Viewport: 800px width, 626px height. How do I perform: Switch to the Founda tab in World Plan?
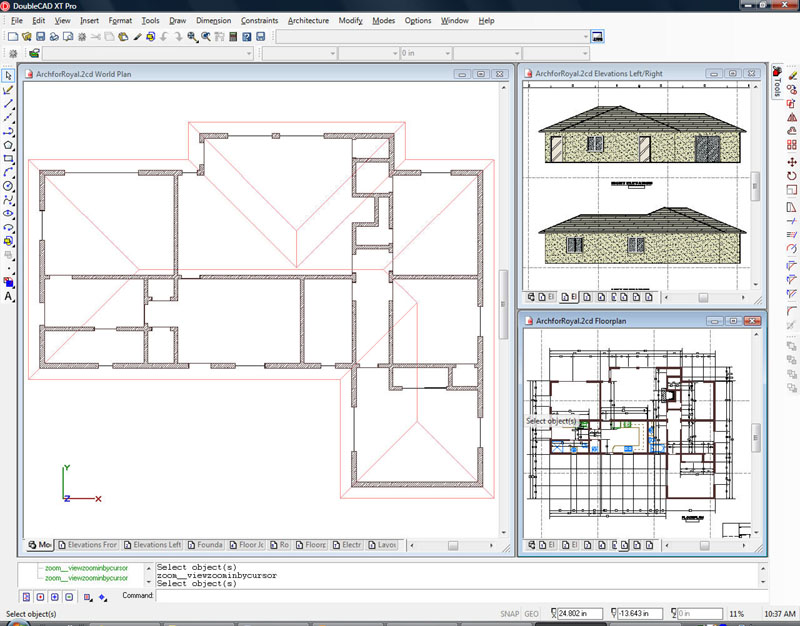point(205,545)
